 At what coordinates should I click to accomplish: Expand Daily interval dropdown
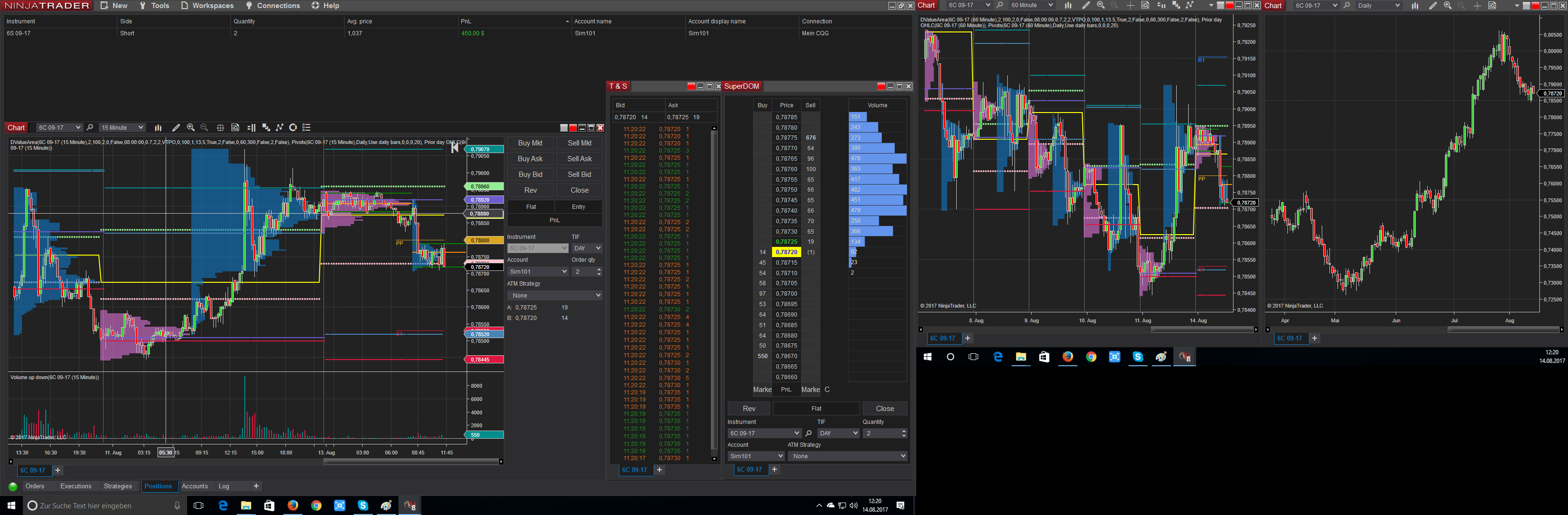tap(1379, 5)
